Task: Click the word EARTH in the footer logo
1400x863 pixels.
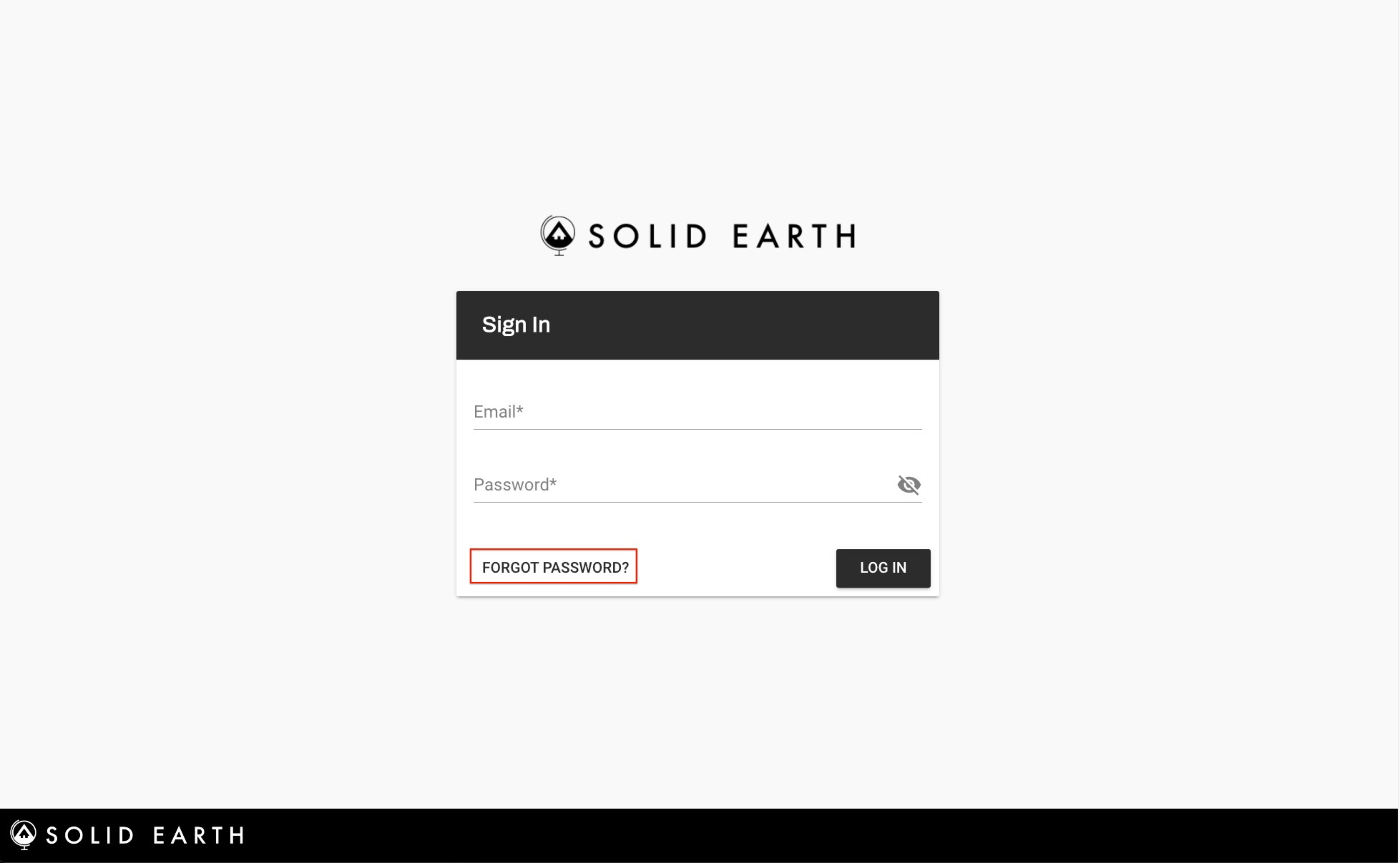Action: (x=198, y=835)
